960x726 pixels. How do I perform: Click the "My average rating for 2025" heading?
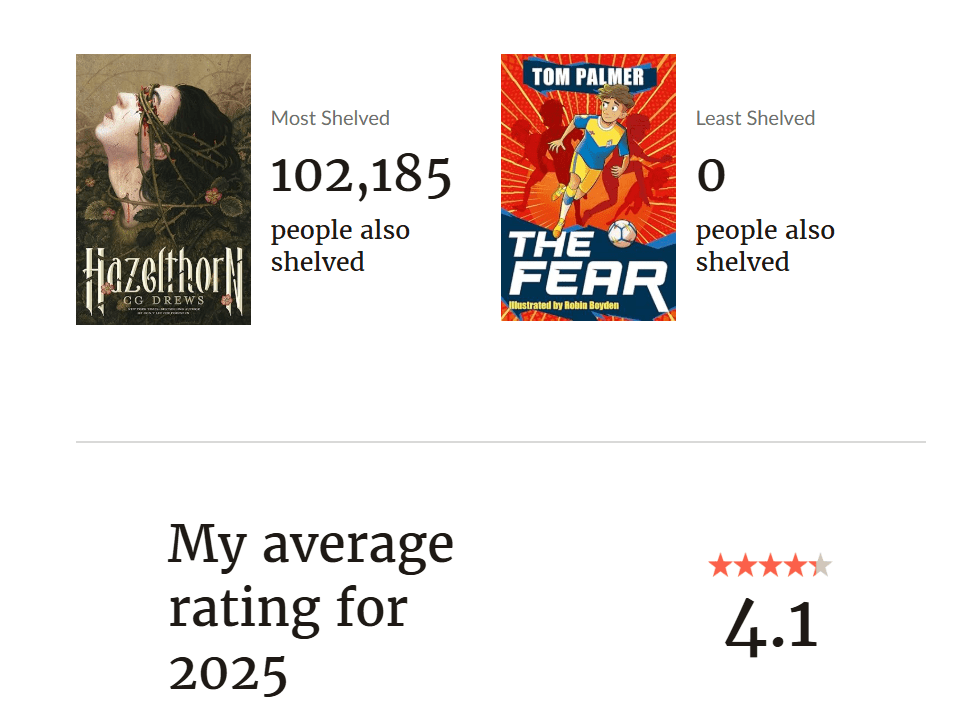[310, 607]
